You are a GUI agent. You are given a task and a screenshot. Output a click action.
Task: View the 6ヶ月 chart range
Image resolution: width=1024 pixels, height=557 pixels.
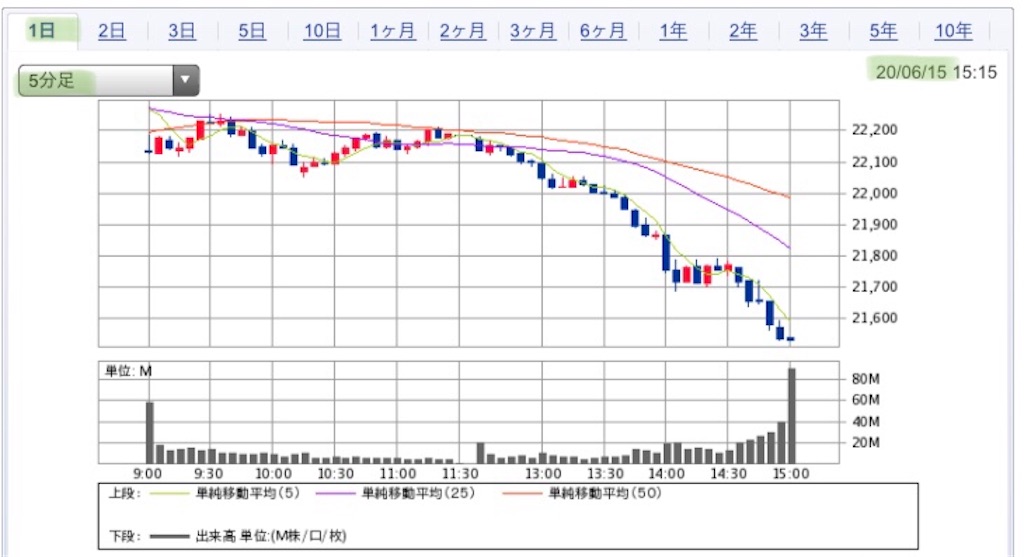603,31
